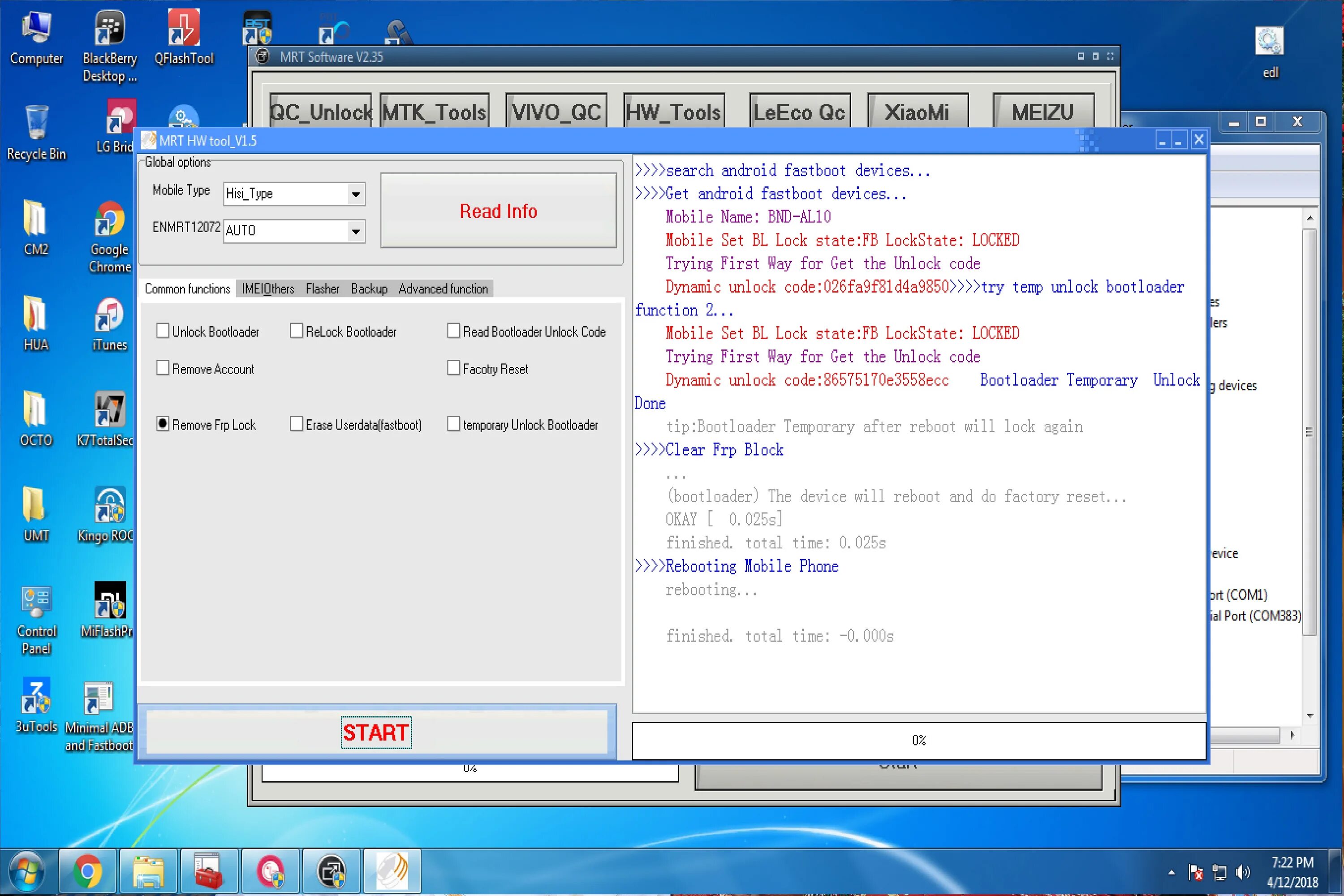Open the Mobile Type dropdown
Viewport: 1344px width, 896px height.
click(355, 194)
